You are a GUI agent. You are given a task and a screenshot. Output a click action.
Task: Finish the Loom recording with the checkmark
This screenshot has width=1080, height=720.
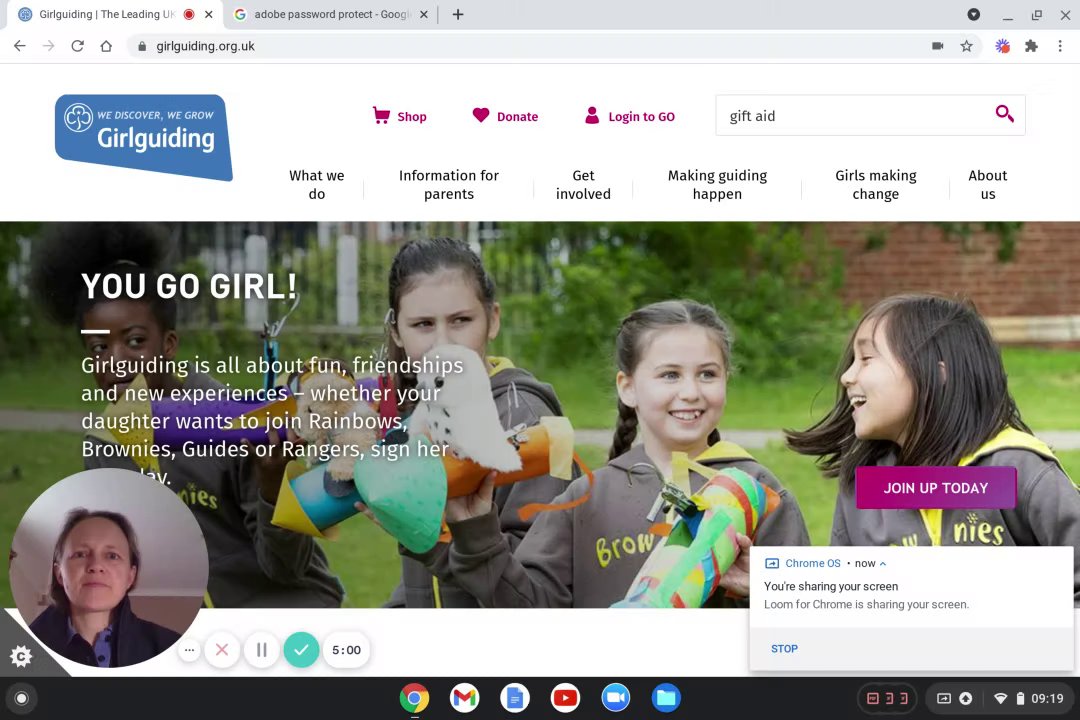pos(301,650)
